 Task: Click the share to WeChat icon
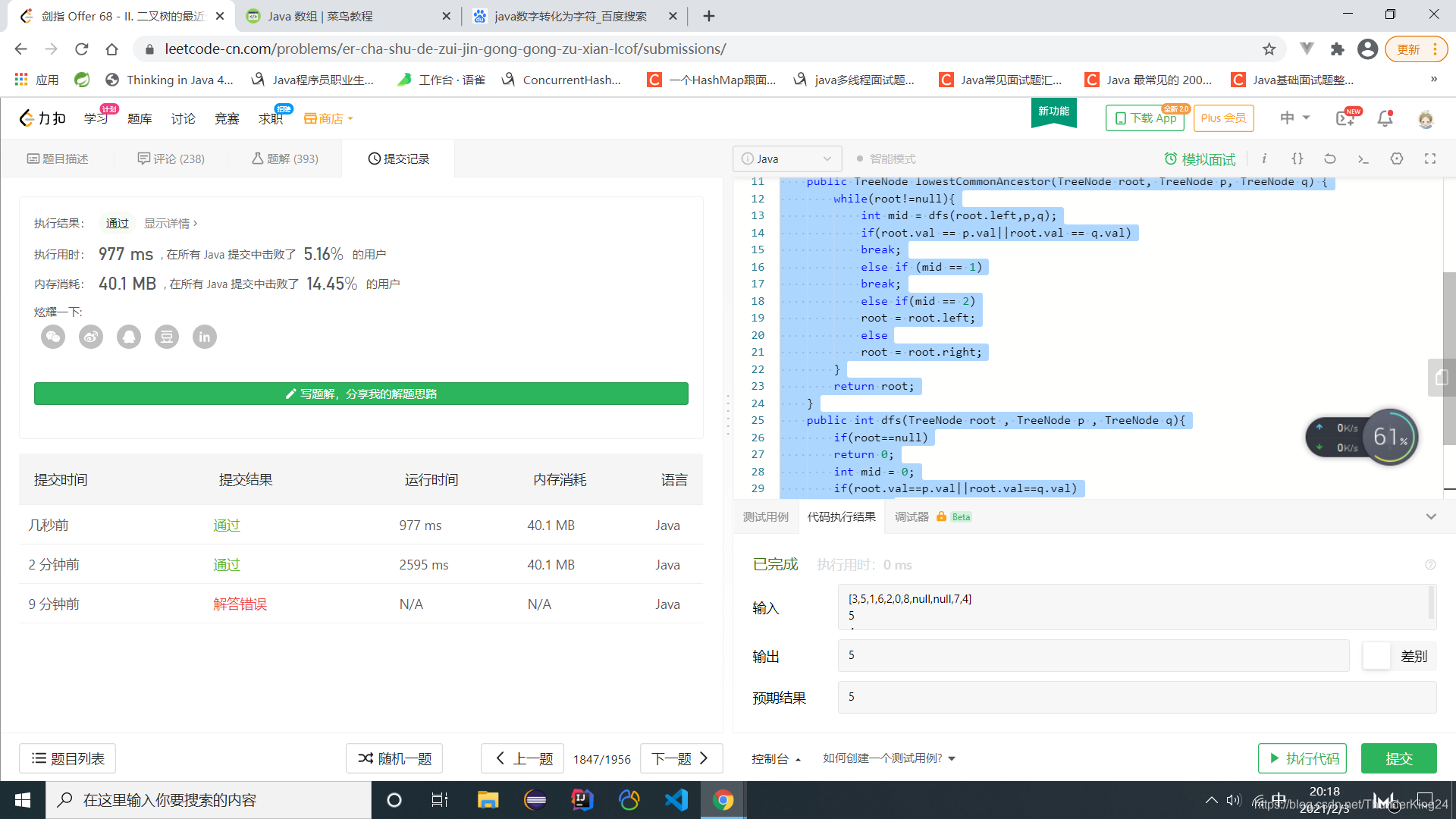pyautogui.click(x=54, y=336)
